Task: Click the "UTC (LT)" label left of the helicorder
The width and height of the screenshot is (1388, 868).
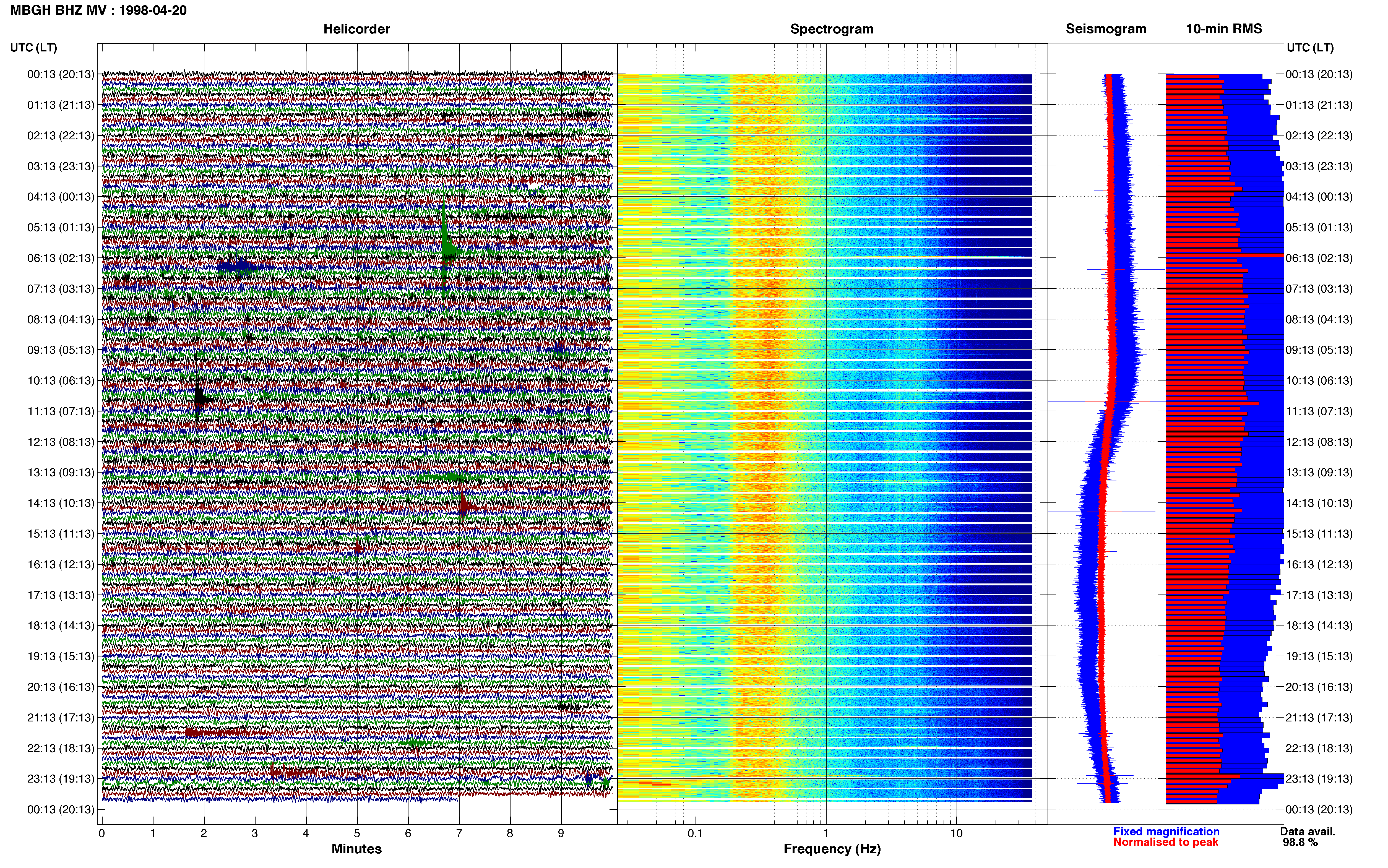Action: 34,48
